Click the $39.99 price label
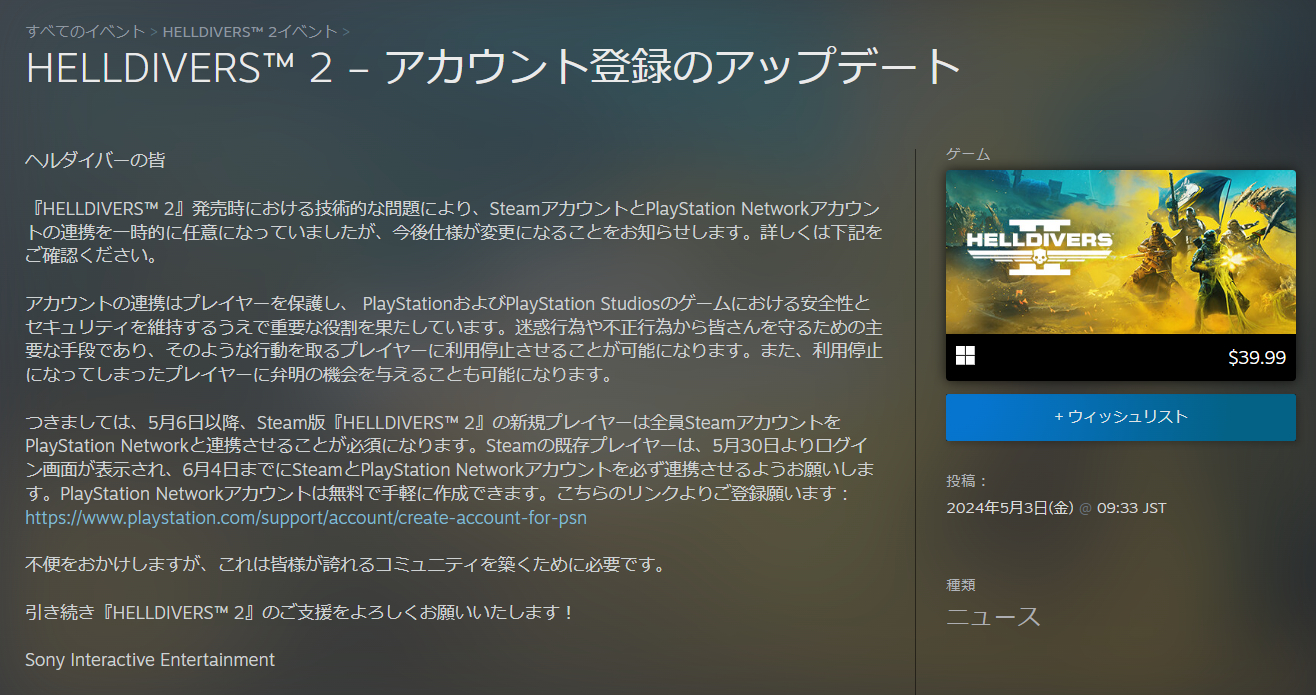Screen dimensions: 1316x695 (1256, 357)
